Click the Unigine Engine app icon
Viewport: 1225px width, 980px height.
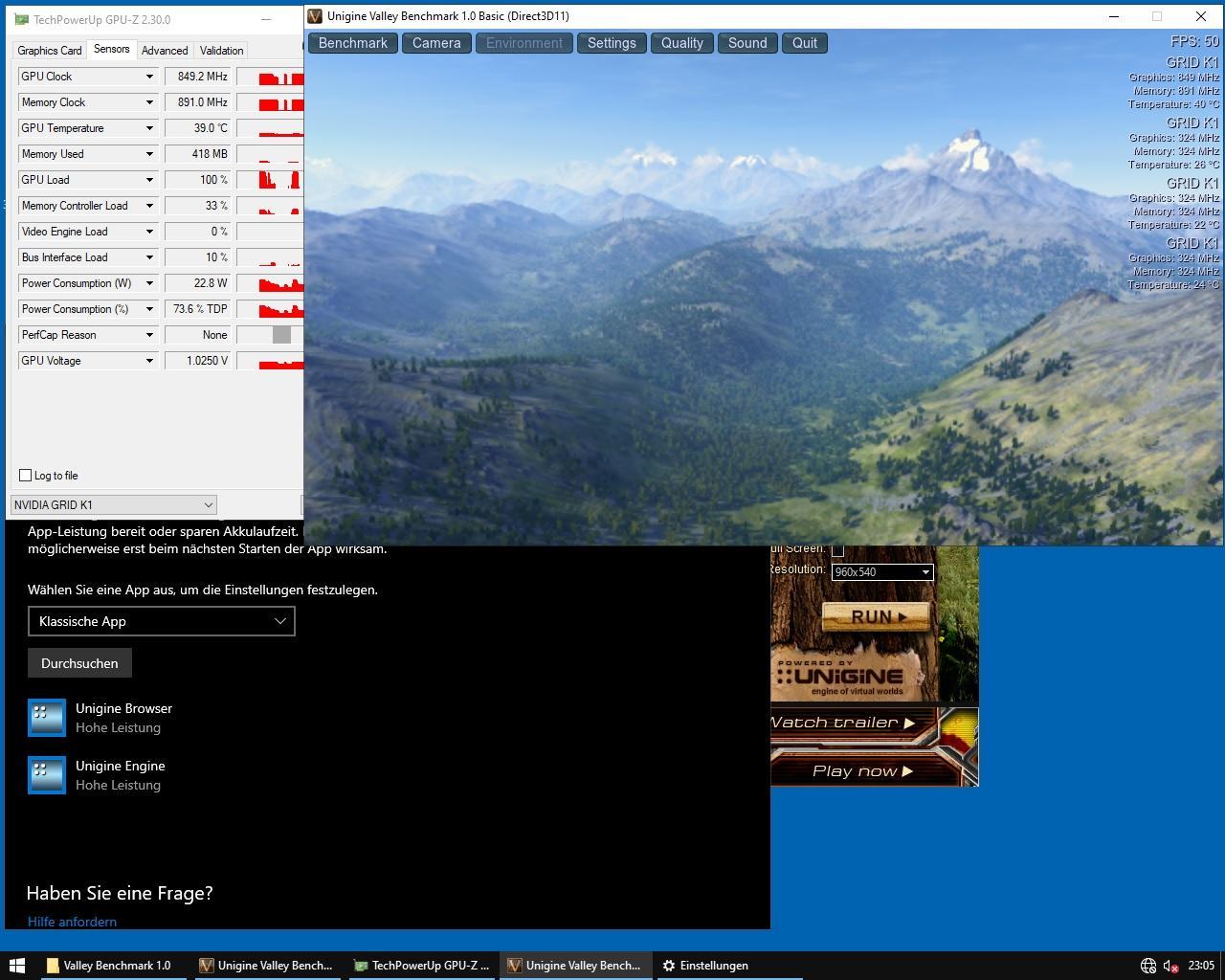pos(47,775)
